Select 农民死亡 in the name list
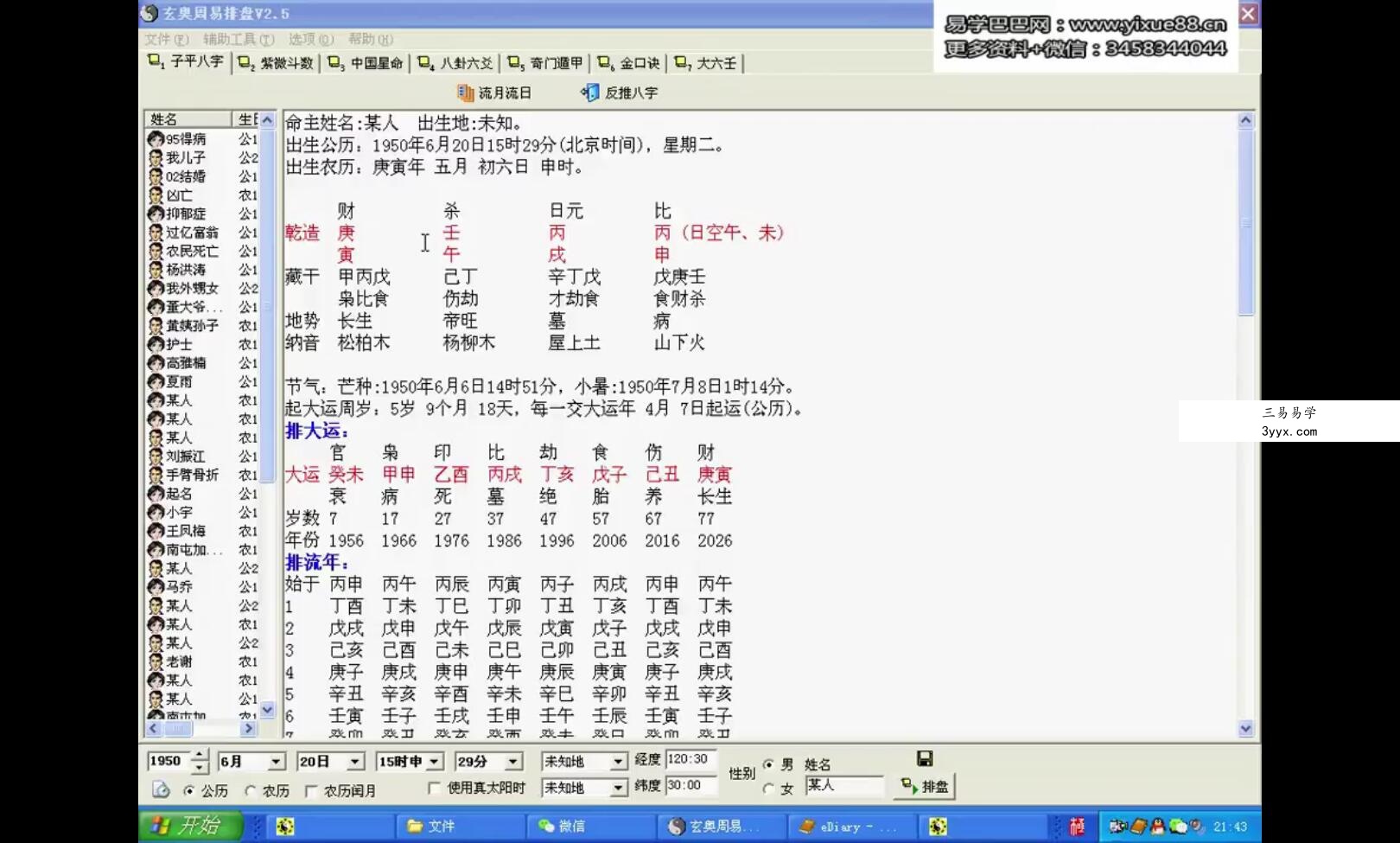This screenshot has height=843, width=1400. [192, 251]
